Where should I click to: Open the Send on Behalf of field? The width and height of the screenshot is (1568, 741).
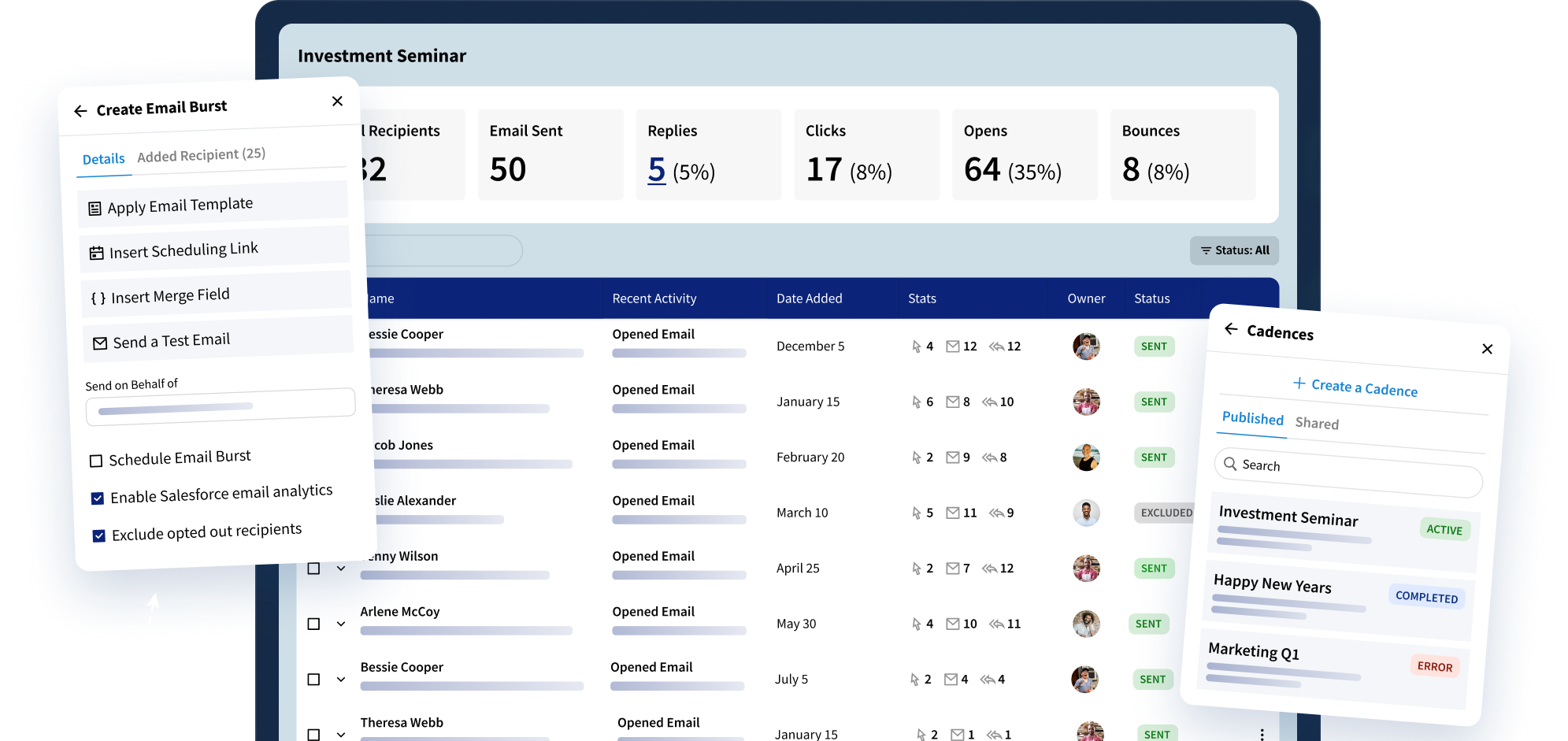[221, 407]
